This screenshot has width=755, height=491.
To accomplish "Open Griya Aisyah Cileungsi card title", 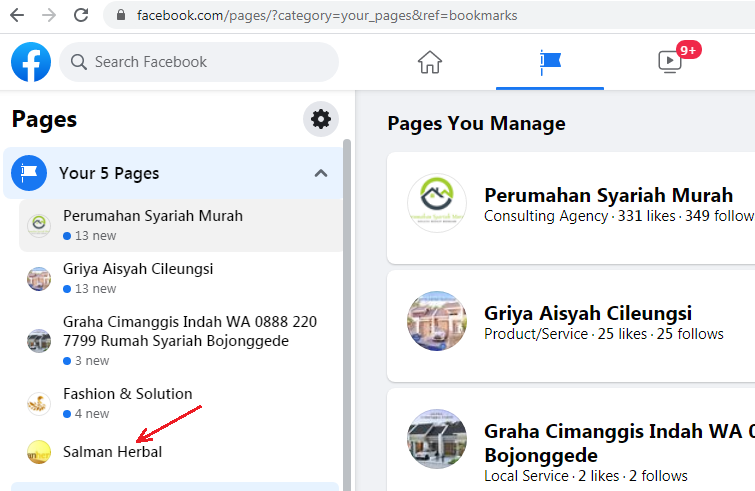I will (x=588, y=313).
